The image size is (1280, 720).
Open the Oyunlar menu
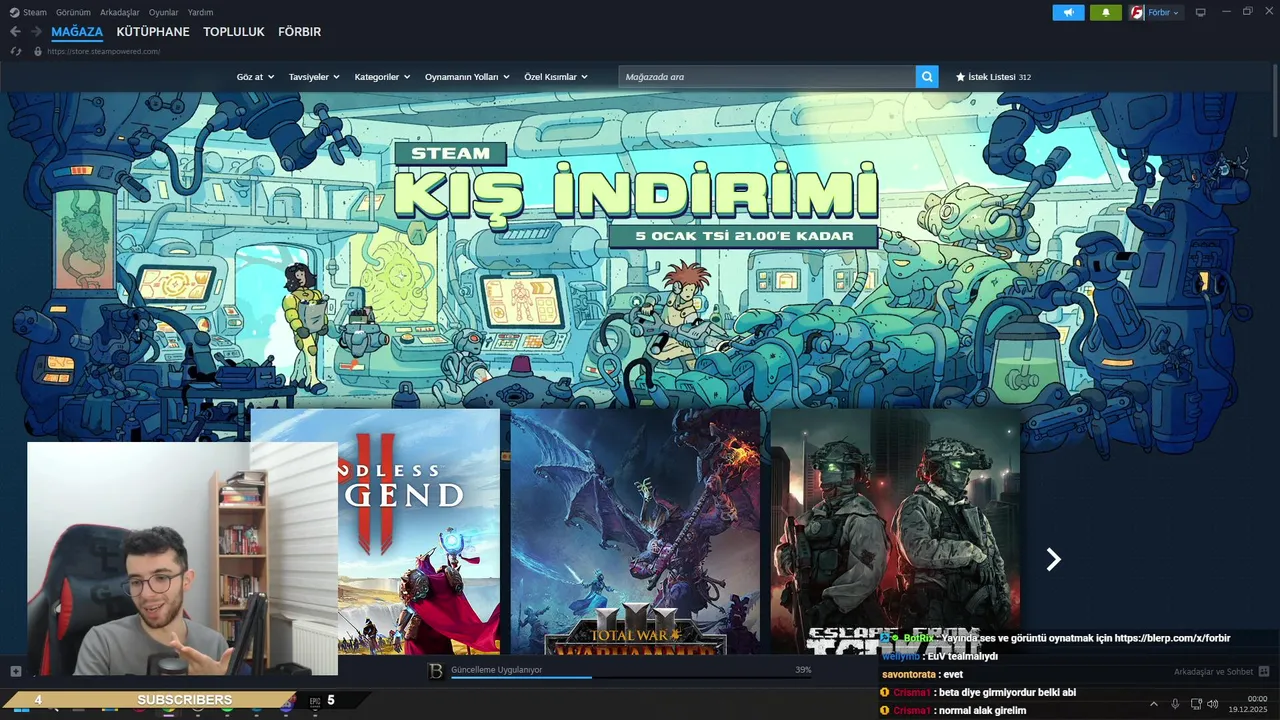(x=164, y=12)
